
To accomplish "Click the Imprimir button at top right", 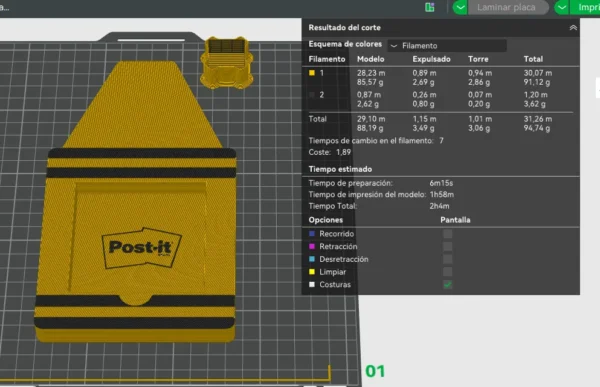I will [x=585, y=7].
